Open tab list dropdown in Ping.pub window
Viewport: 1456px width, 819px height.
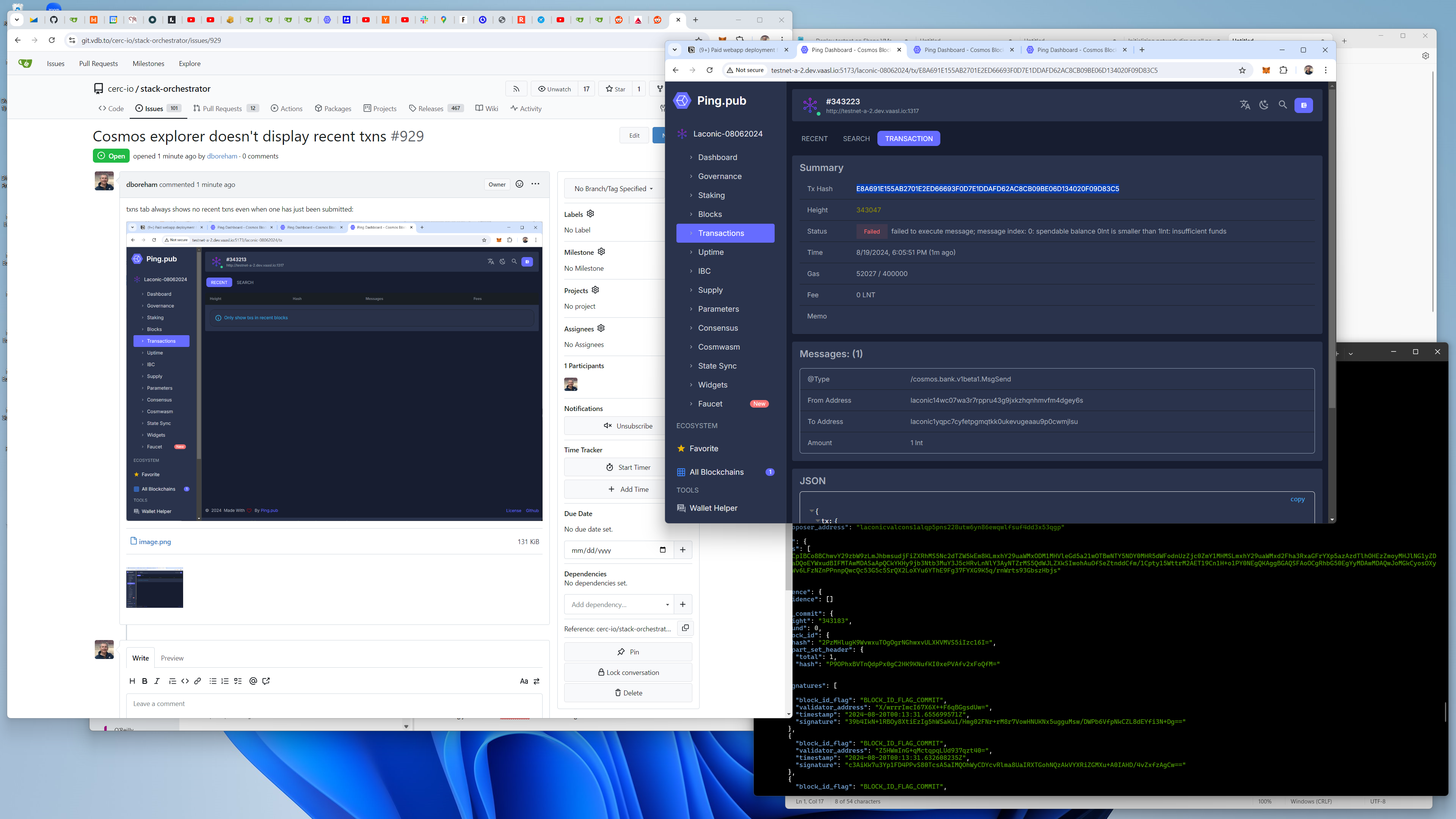pos(675,50)
